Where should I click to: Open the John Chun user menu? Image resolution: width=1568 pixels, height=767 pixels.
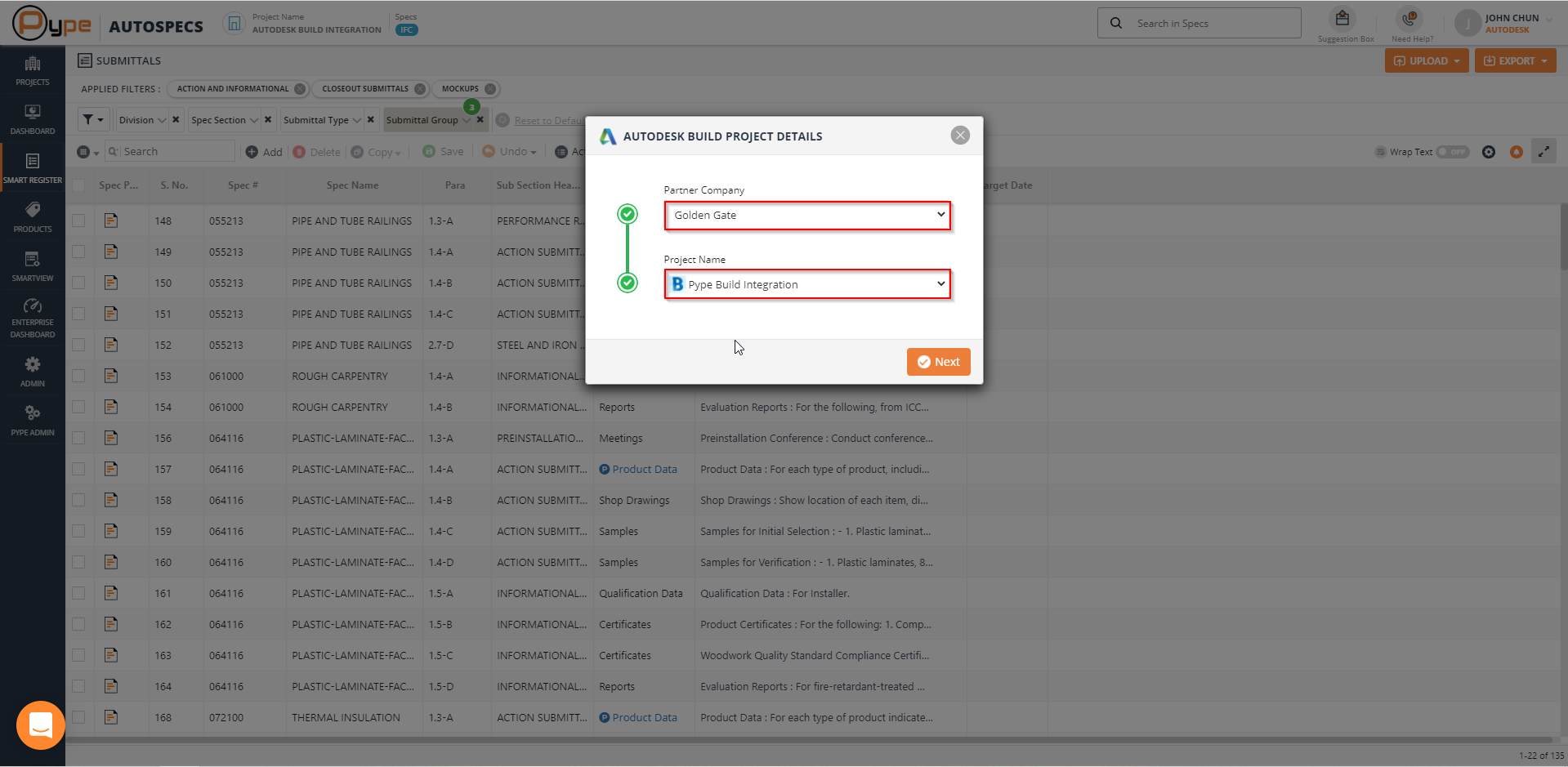(x=1504, y=24)
